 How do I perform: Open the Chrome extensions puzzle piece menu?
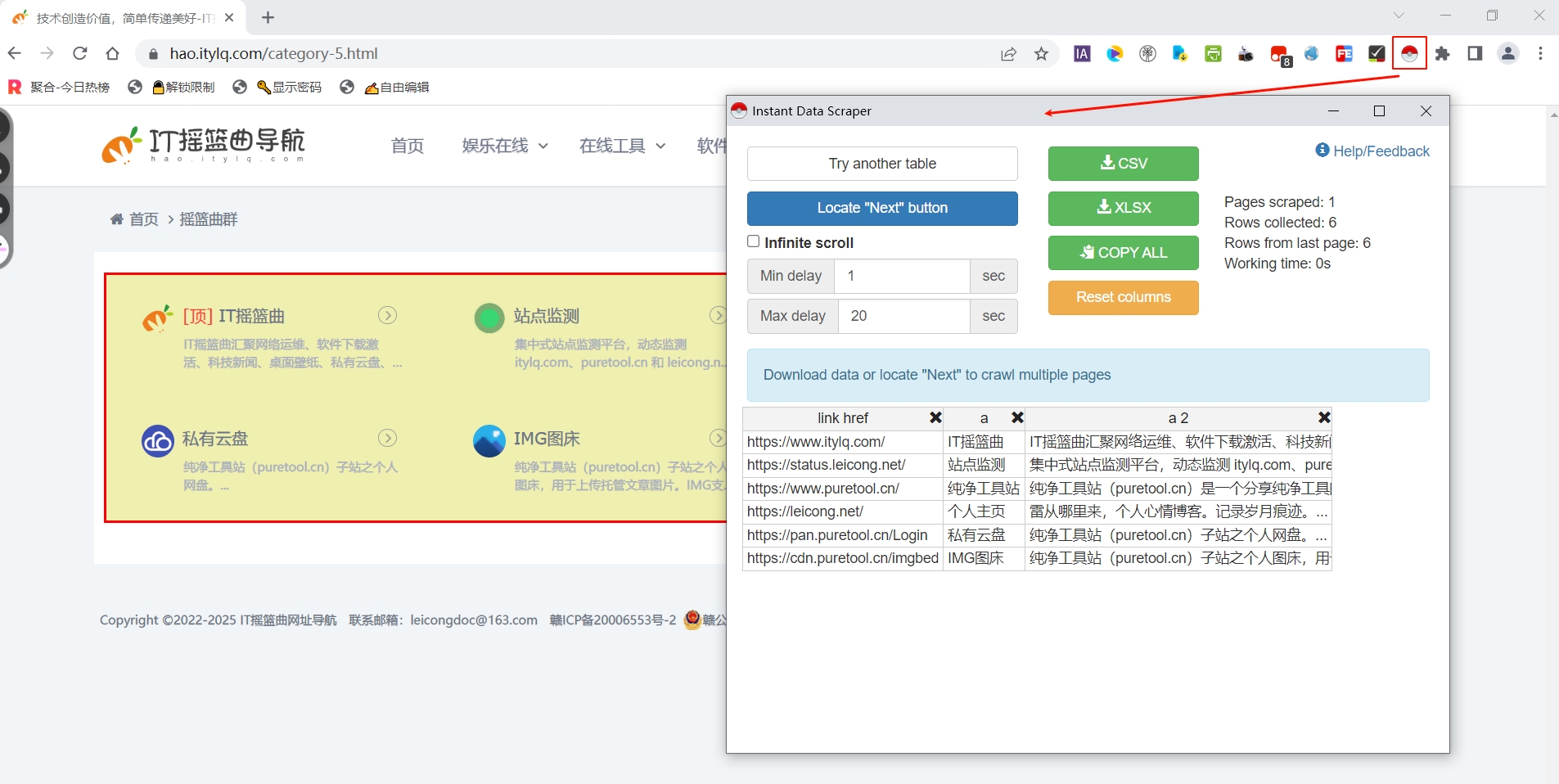[1442, 53]
